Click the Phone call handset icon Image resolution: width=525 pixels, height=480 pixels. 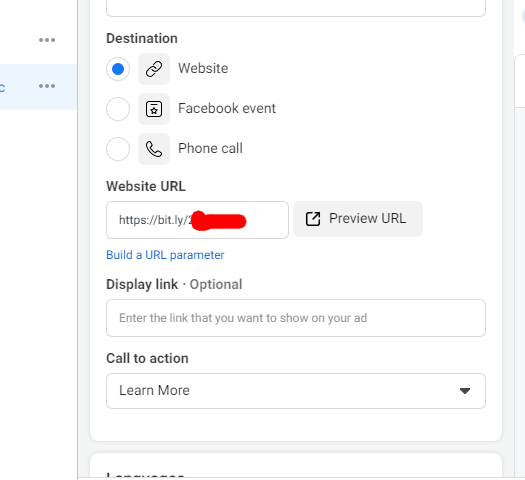[154, 149]
